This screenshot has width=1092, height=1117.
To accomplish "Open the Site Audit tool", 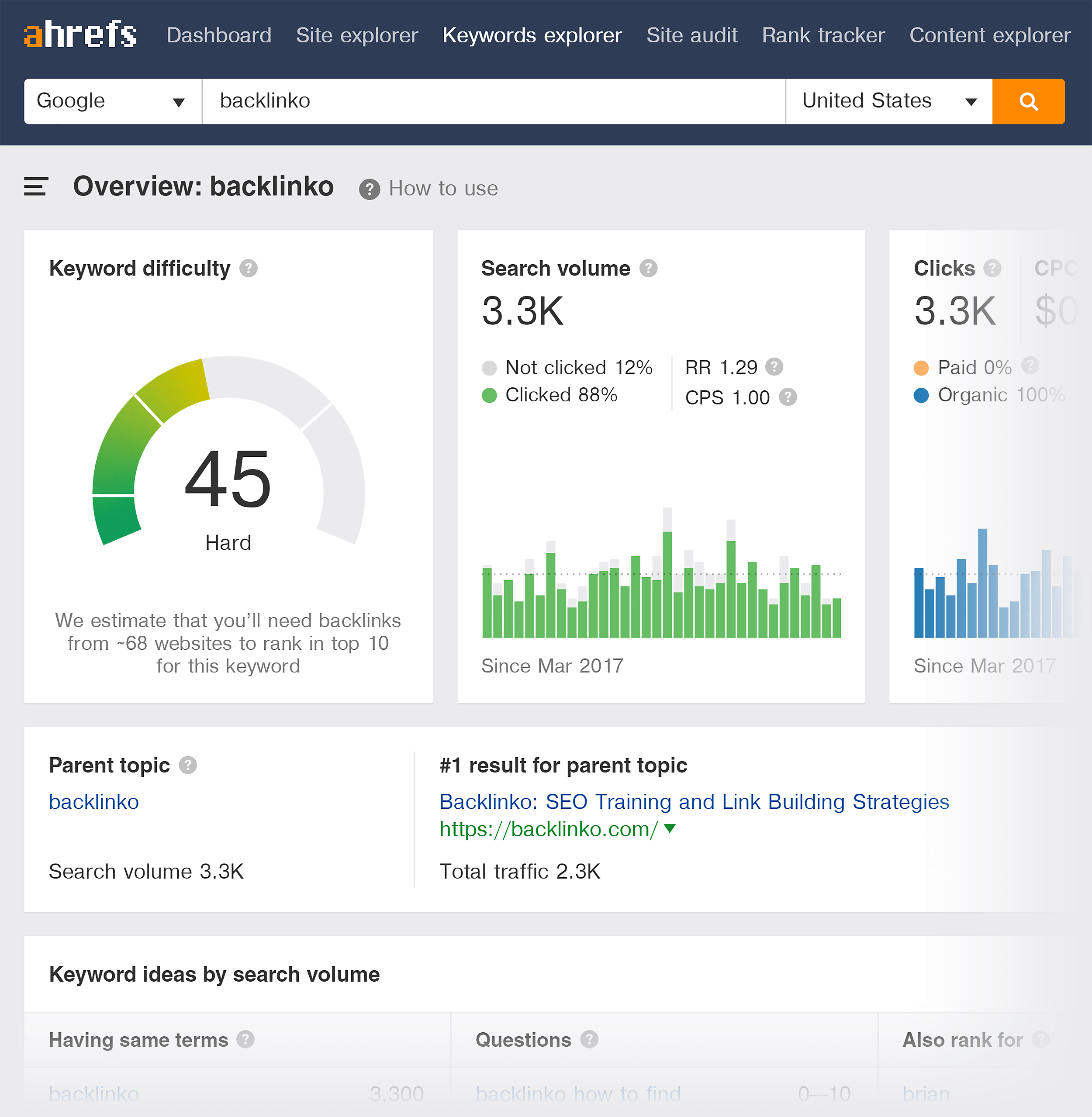I will coord(692,34).
